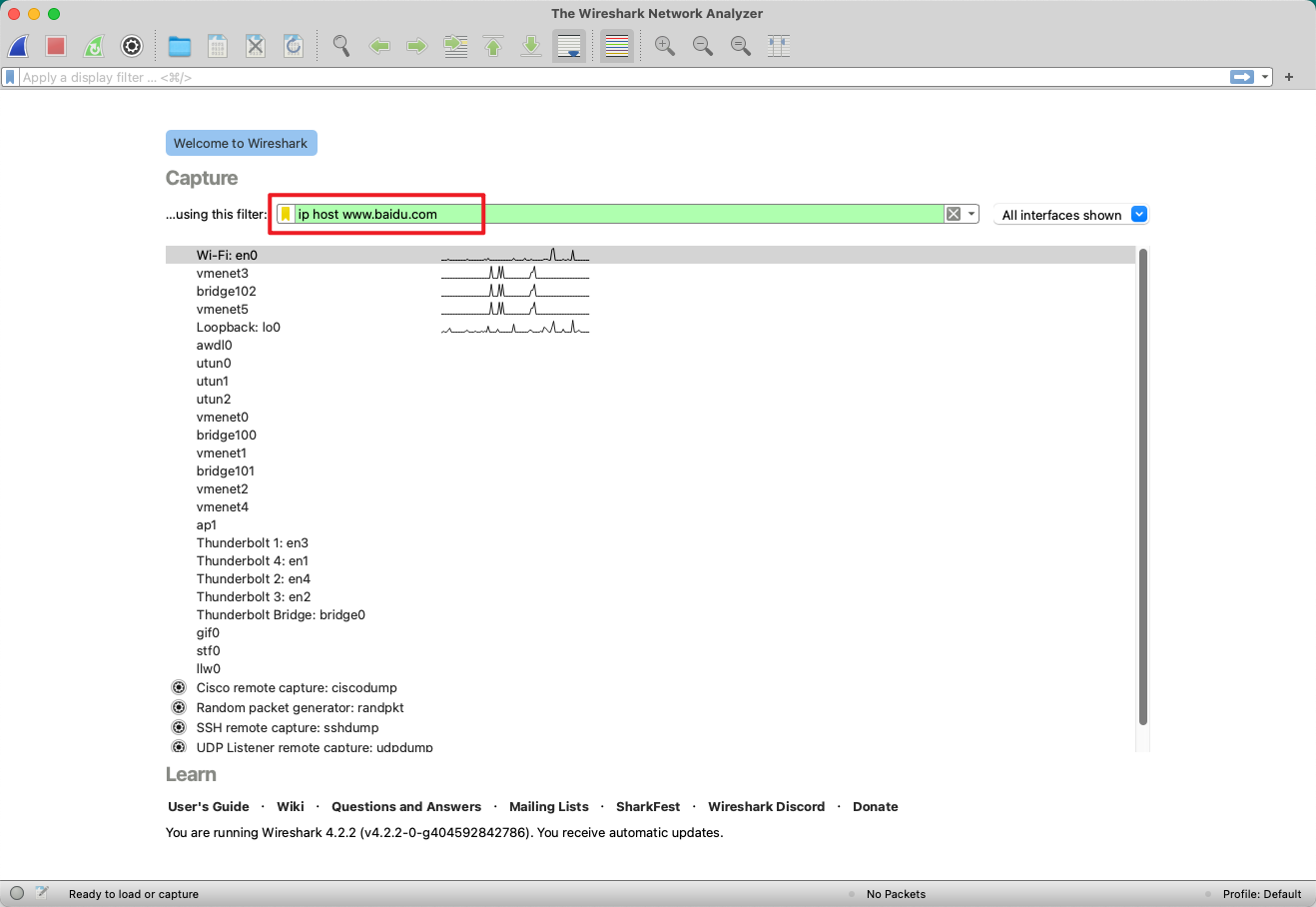Restart current capture with green fin icon
Screen dimensions: 1316x907
coord(94,46)
